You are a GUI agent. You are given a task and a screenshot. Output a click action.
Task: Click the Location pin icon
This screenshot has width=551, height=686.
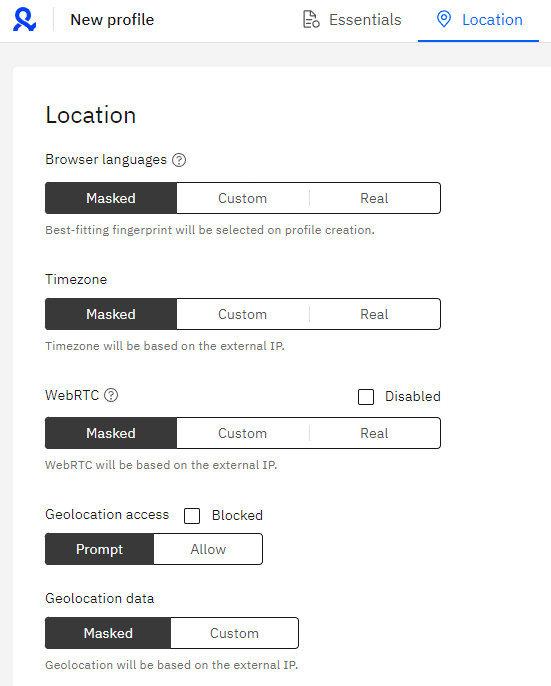click(444, 19)
